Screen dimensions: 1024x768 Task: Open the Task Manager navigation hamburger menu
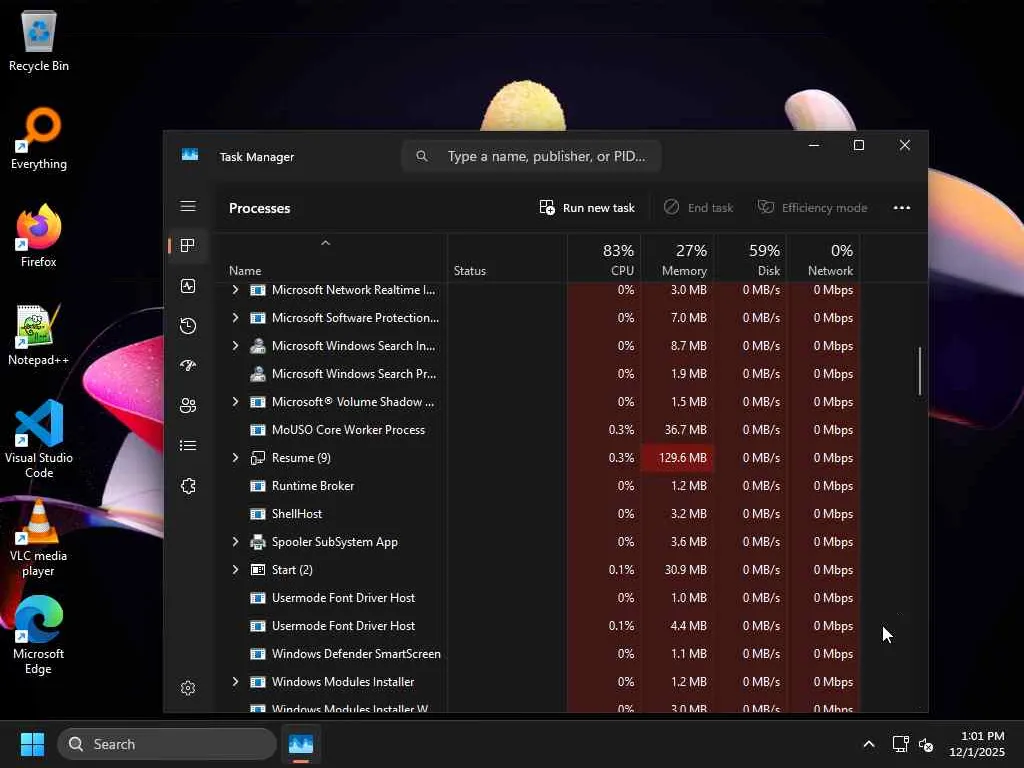188,206
